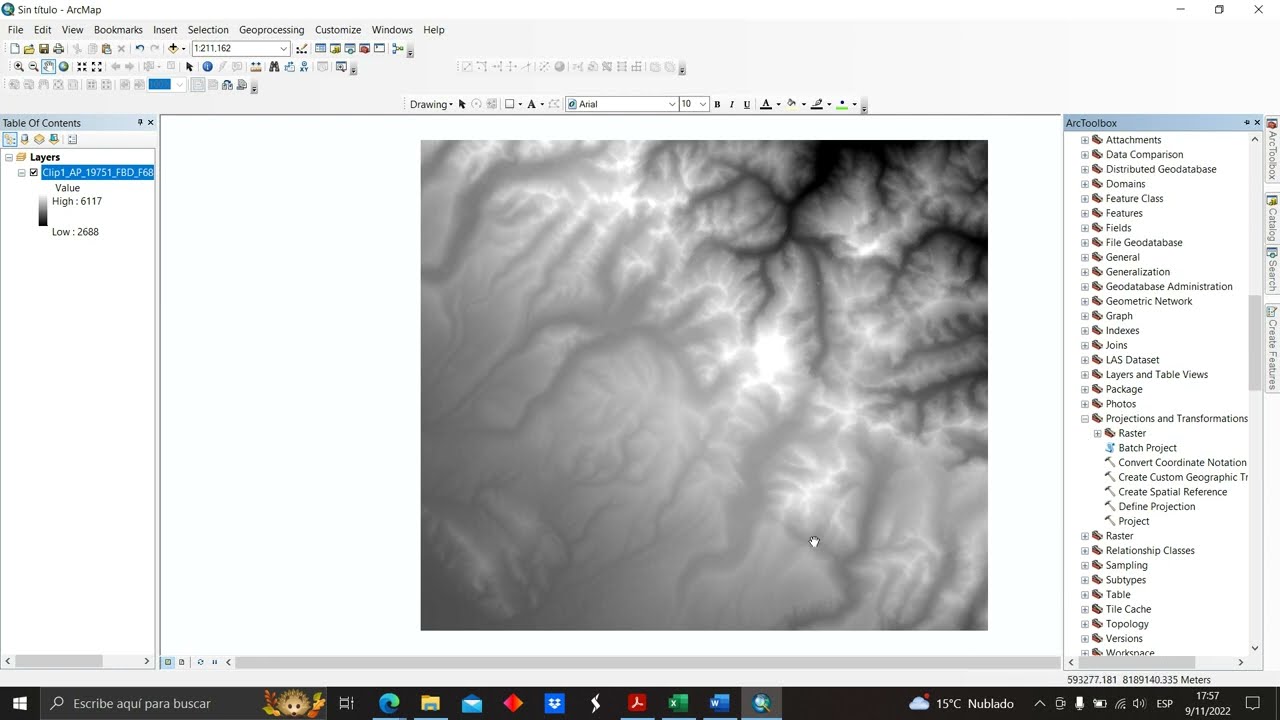Open the Find binoculars tool
Screen dimensions: 1280x720
coord(274,67)
